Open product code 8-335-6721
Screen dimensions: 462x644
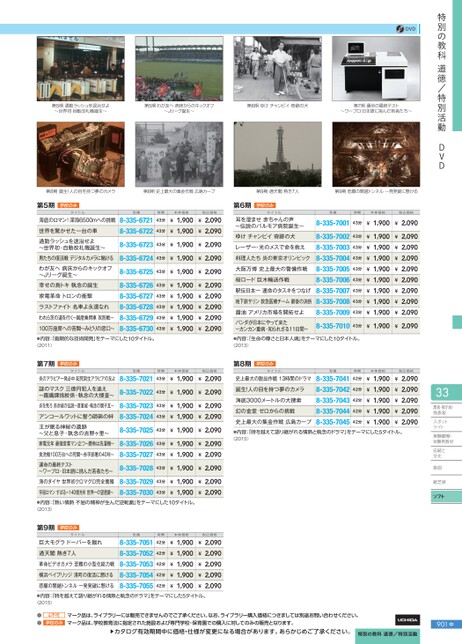tap(136, 221)
